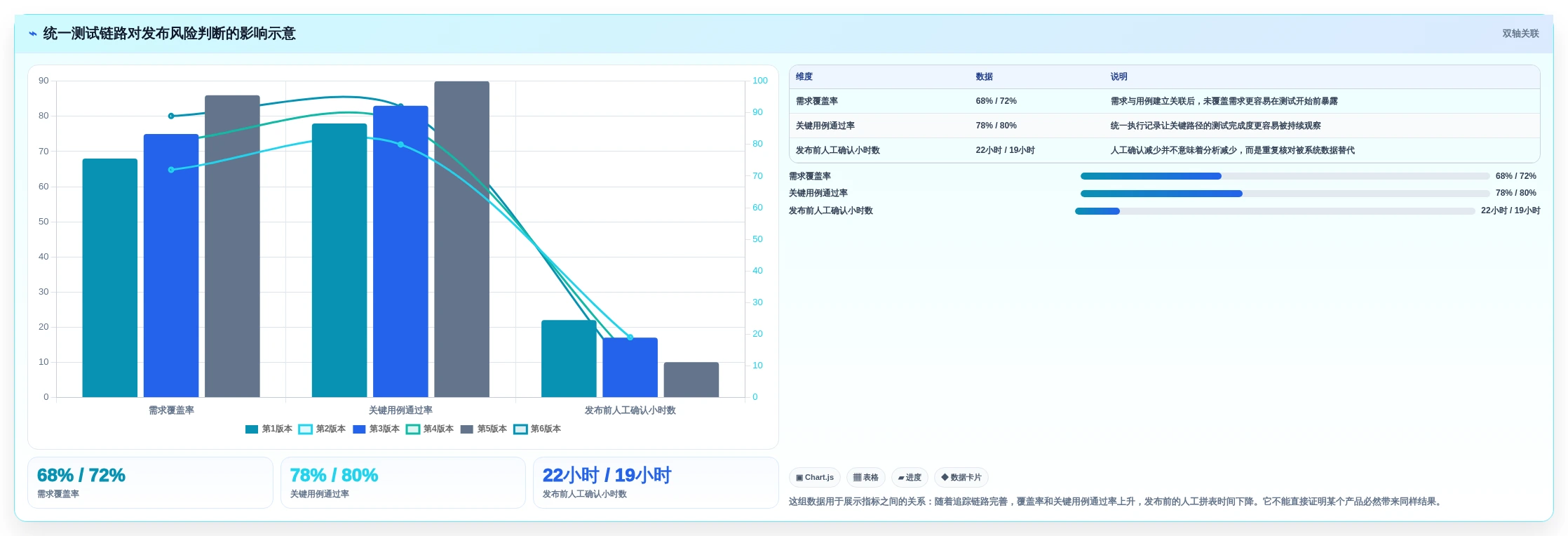
Task: Click the 进度 chip
Action: point(910,478)
